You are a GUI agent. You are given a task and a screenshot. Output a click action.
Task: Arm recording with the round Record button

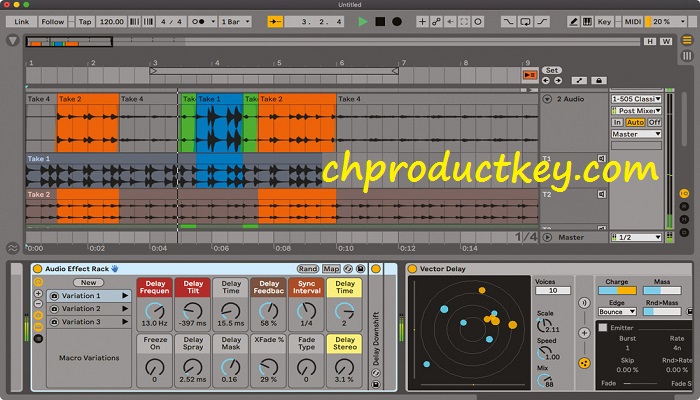point(396,21)
